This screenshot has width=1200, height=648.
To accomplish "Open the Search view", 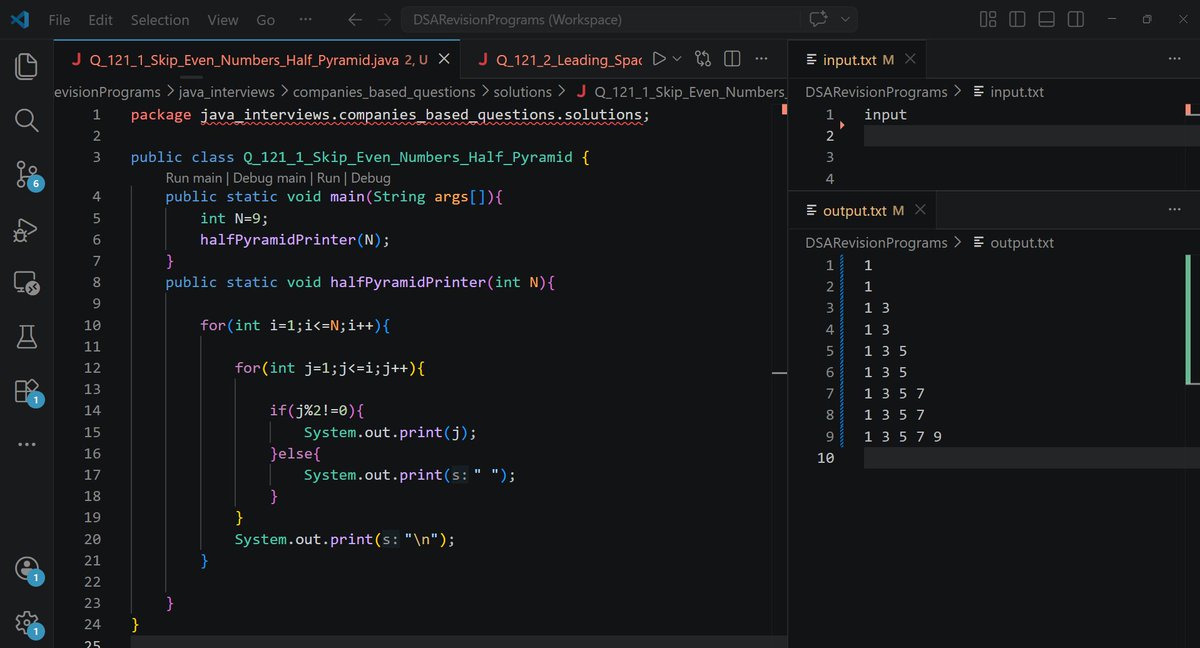I will [x=27, y=121].
